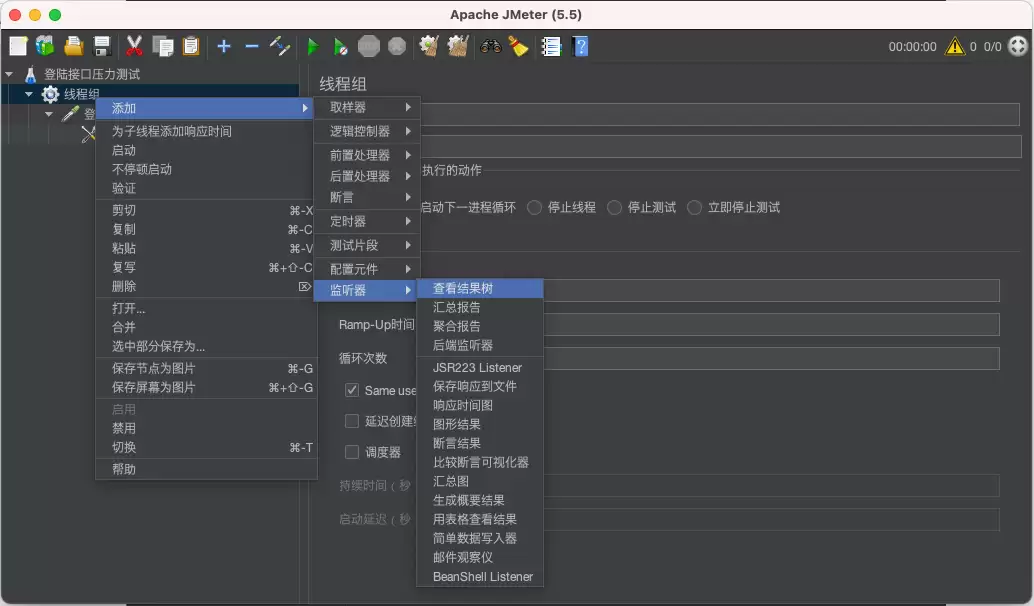
Task: Choose 聚合报告 listener
Action: click(x=480, y=326)
